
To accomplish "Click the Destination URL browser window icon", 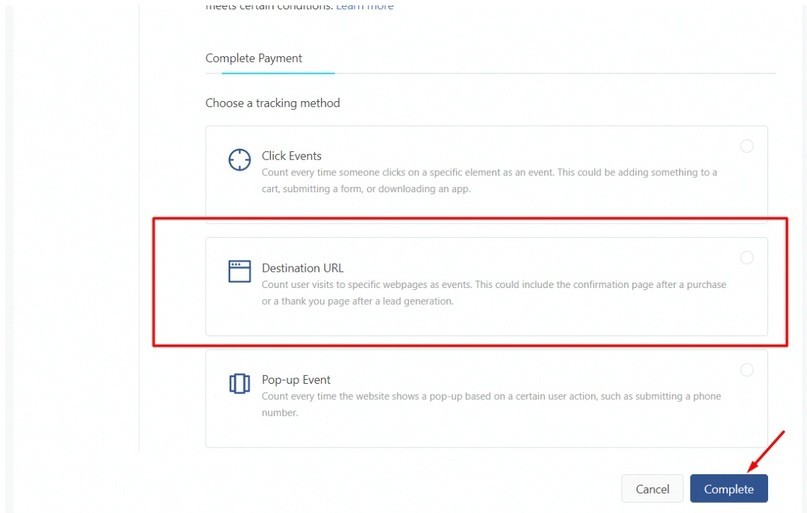I will [239, 271].
